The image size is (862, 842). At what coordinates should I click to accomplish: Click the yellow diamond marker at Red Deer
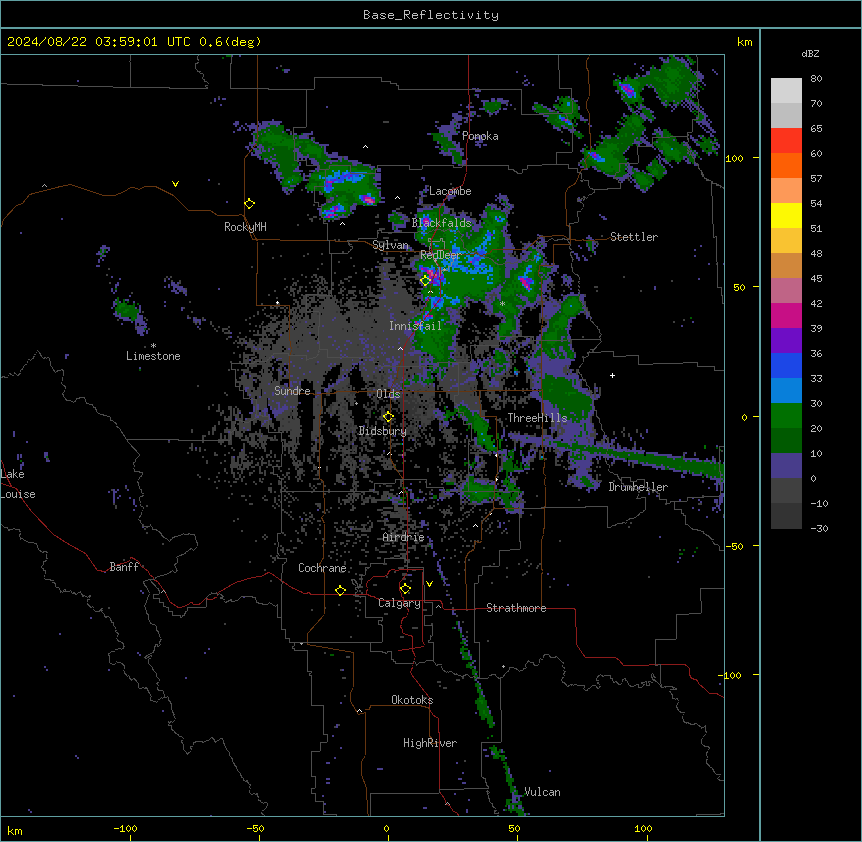click(x=425, y=281)
